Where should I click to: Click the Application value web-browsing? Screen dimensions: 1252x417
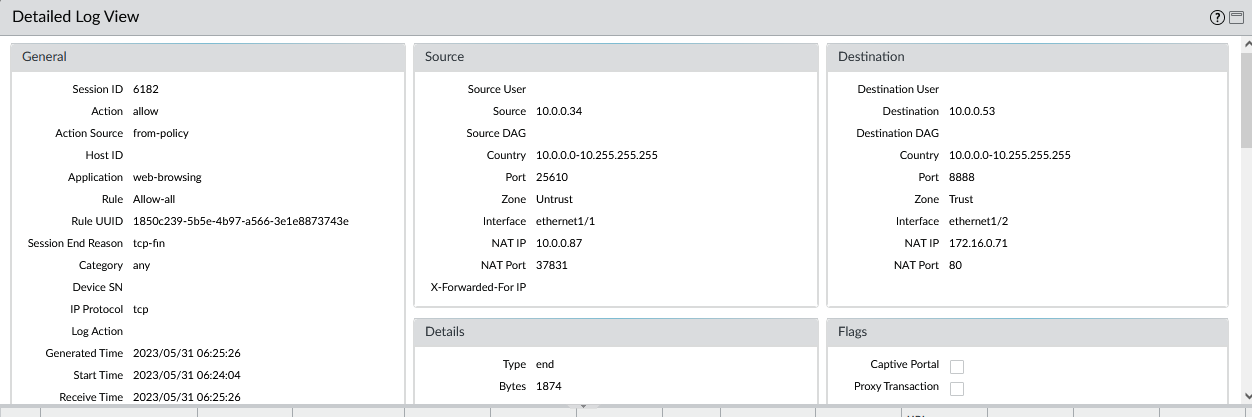point(167,177)
